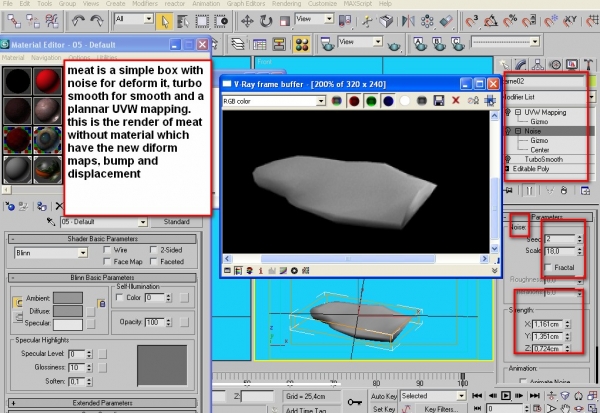This screenshot has height=413, width=600.
Task: Click the Set Key button
Action: click(384, 409)
